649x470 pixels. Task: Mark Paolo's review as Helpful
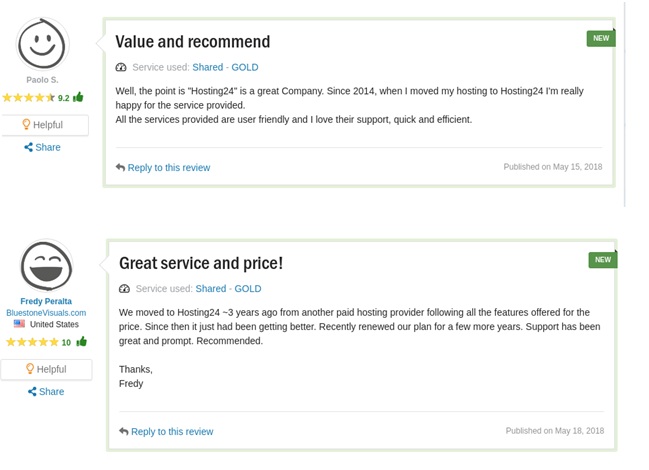pyautogui.click(x=43, y=125)
